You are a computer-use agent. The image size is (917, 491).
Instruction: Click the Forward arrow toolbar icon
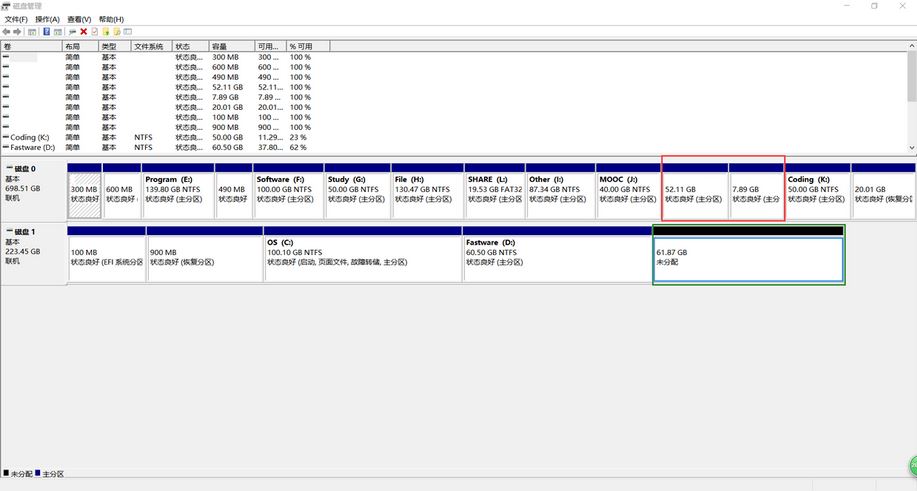(17, 32)
